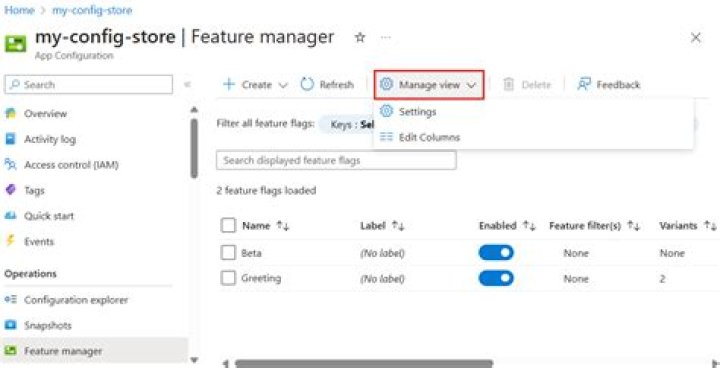The image size is (720, 368).
Task: Click the sidebar scroll up arrow
Action: coord(194,109)
